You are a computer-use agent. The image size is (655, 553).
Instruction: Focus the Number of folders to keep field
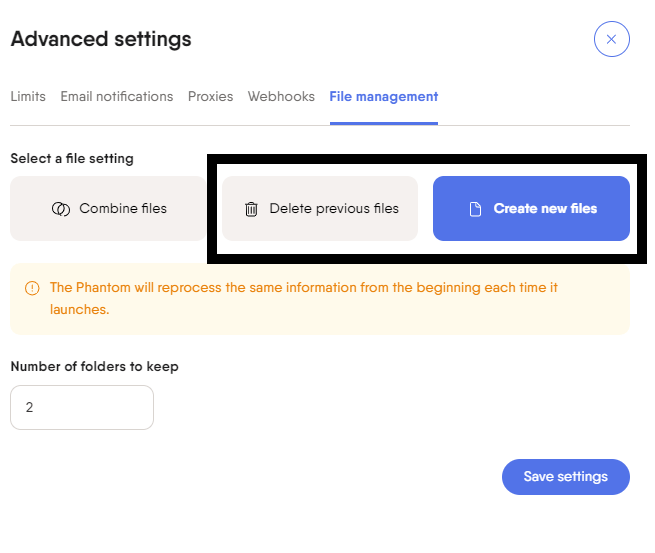tap(82, 408)
